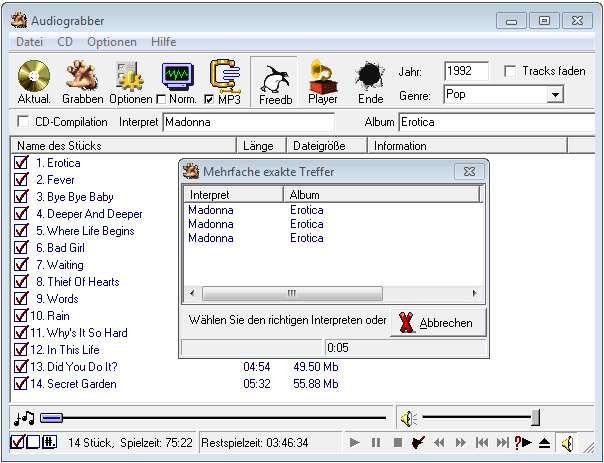604x463 pixels.
Task: Click the eject button in playback bar
Action: pos(544,443)
